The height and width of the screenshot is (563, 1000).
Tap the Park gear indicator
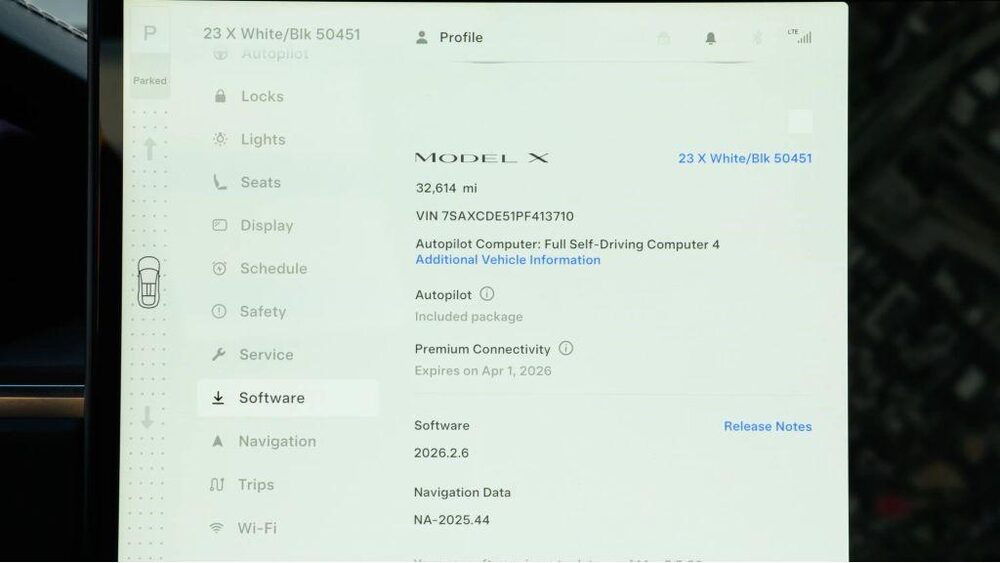point(150,34)
